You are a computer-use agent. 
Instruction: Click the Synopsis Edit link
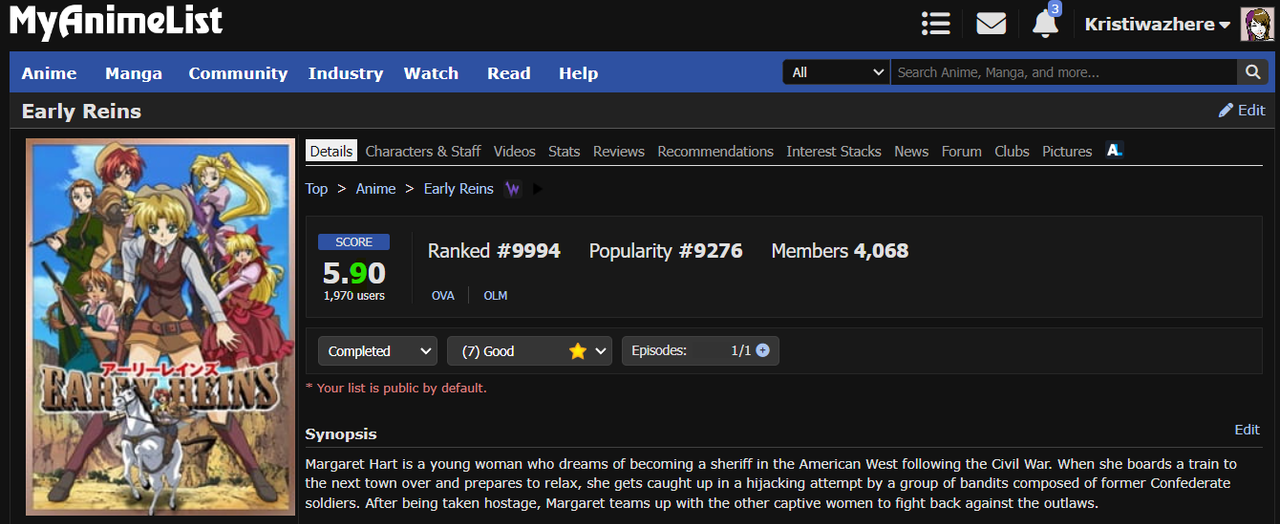point(1247,429)
